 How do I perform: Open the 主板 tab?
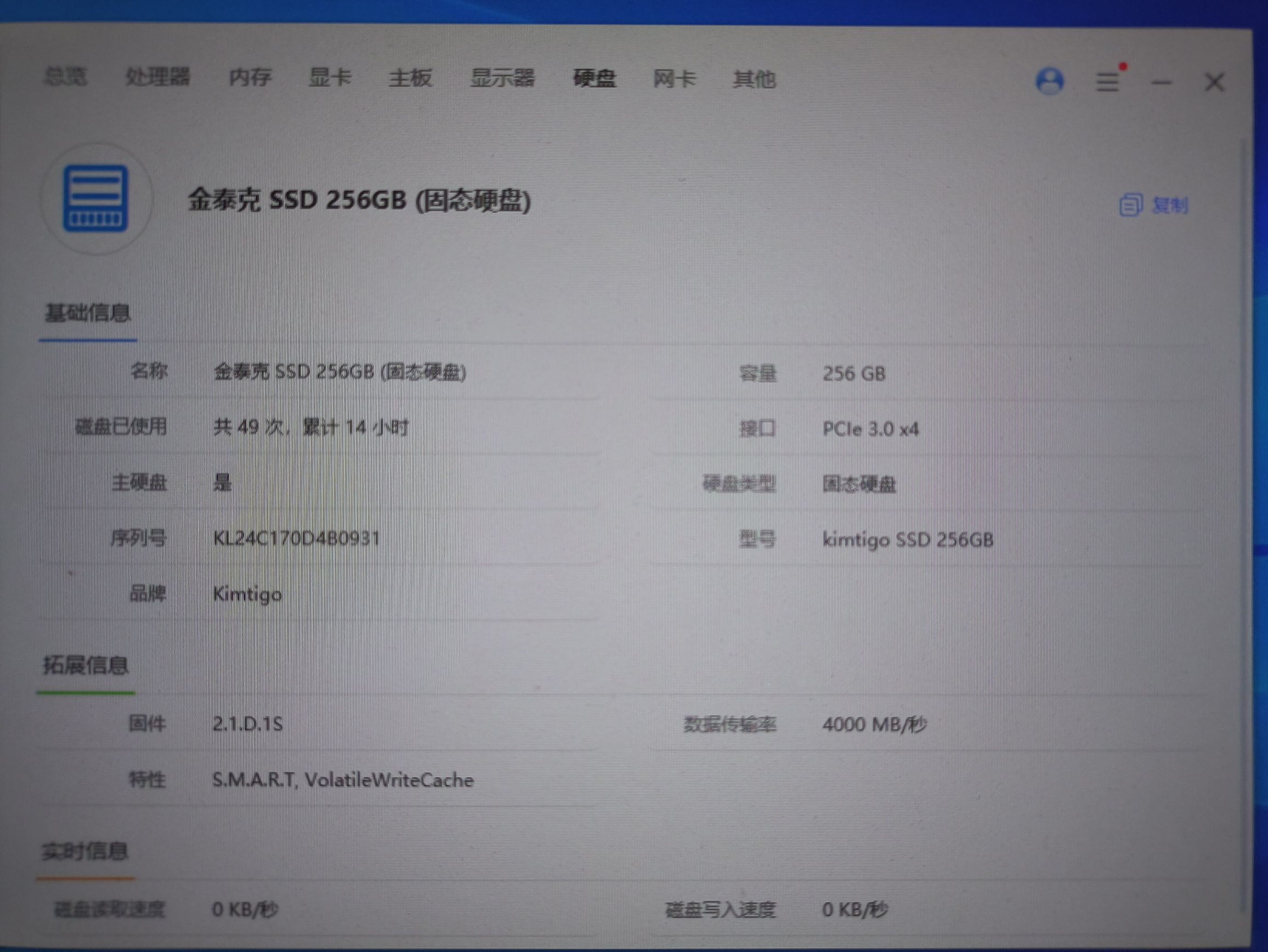tap(410, 78)
